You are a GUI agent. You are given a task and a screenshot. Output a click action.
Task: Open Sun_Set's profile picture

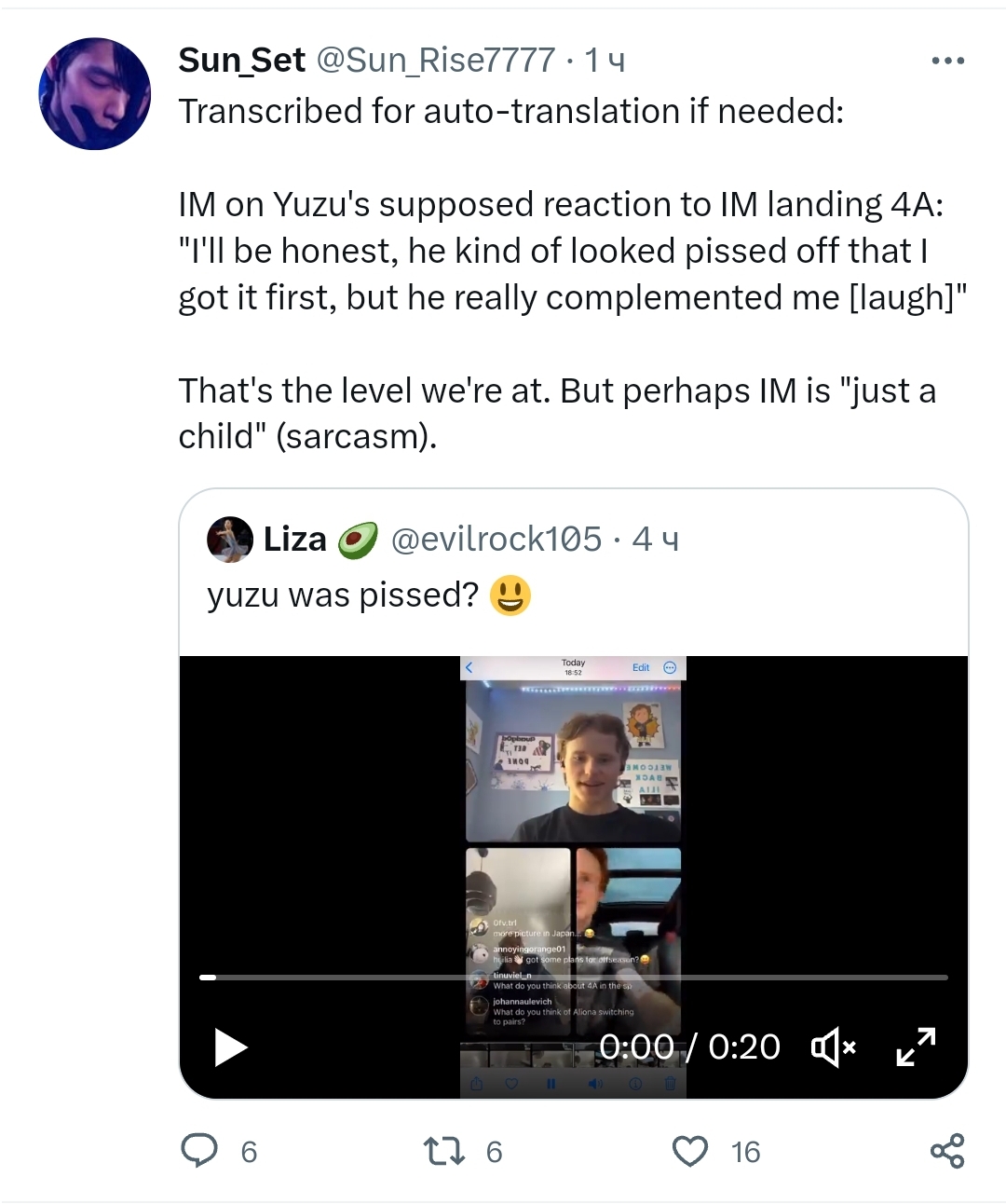coord(94,94)
